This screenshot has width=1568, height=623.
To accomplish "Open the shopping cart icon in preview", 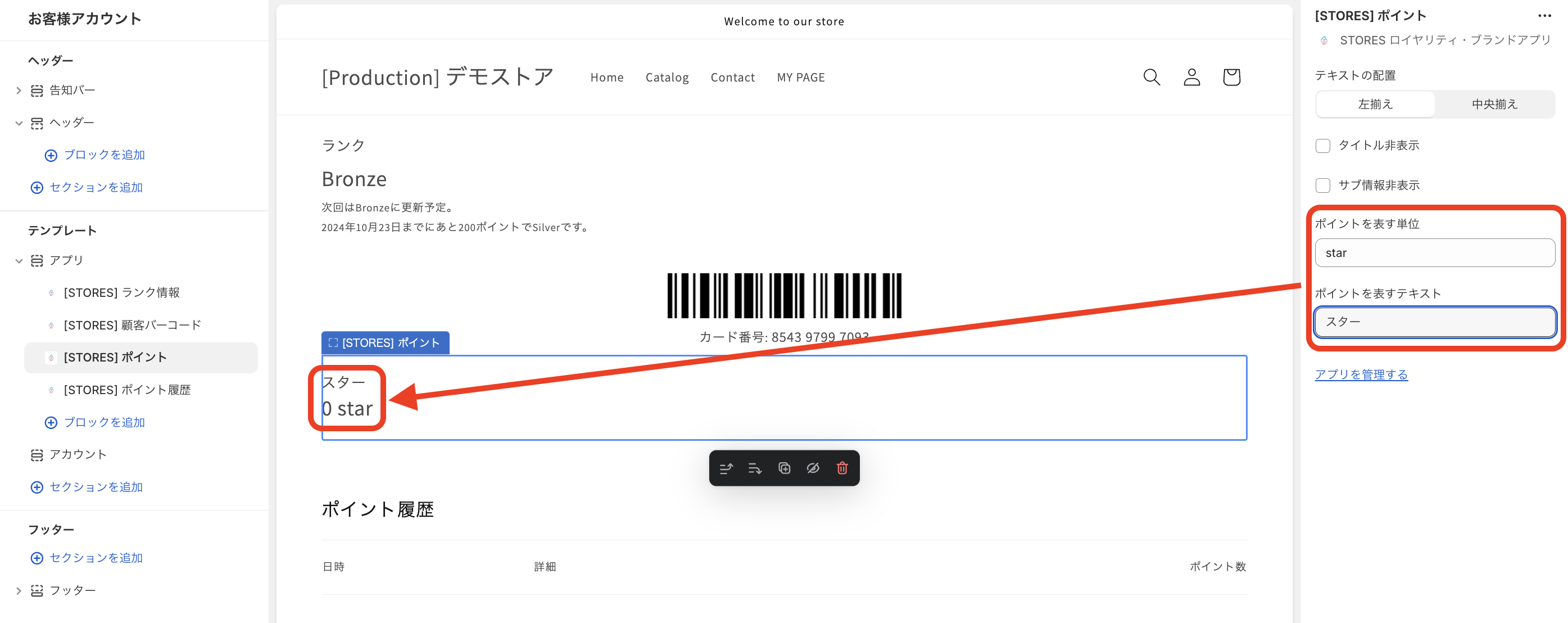I will point(1231,78).
